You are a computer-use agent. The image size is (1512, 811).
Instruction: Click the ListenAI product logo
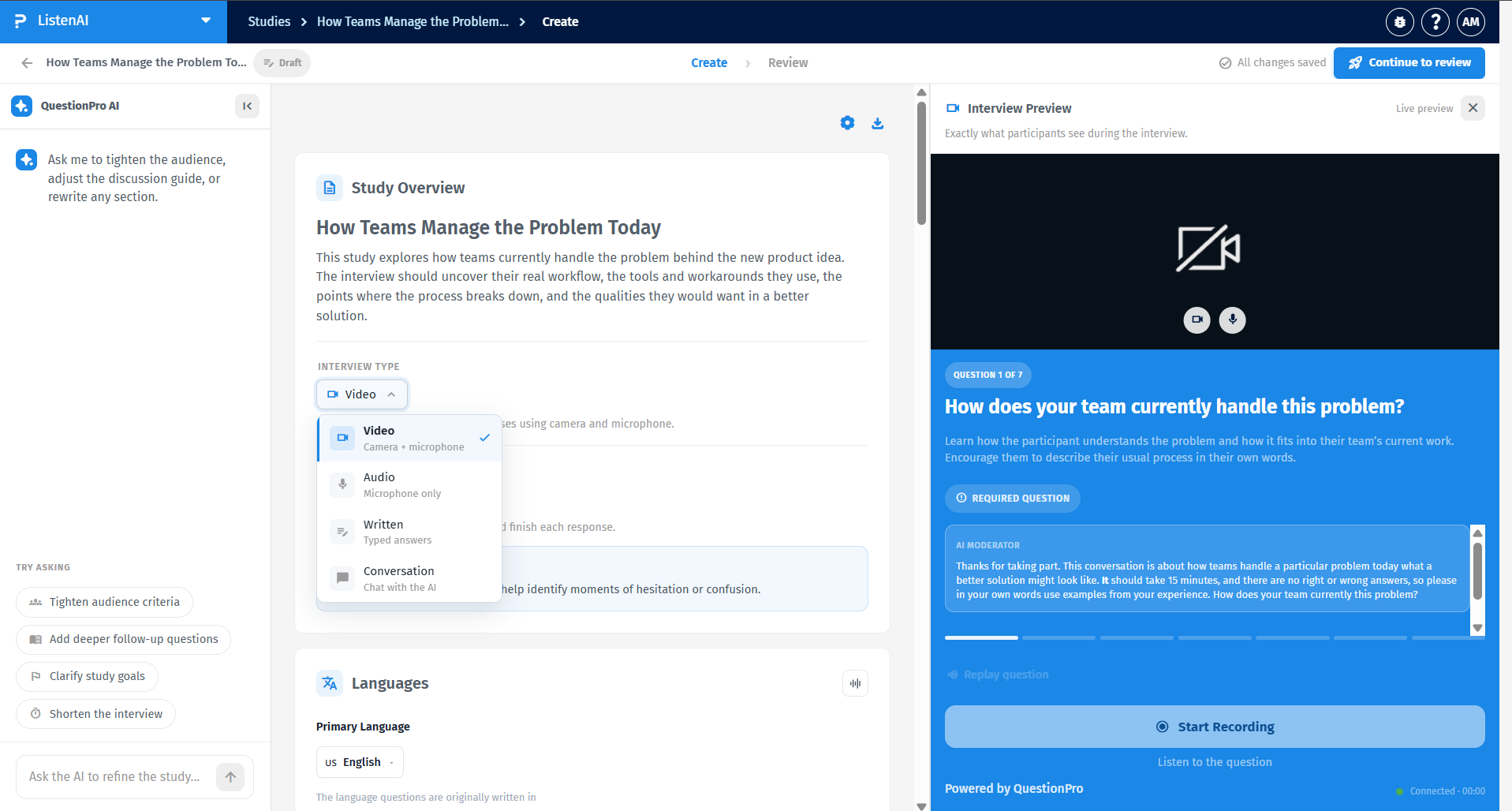pos(21,21)
